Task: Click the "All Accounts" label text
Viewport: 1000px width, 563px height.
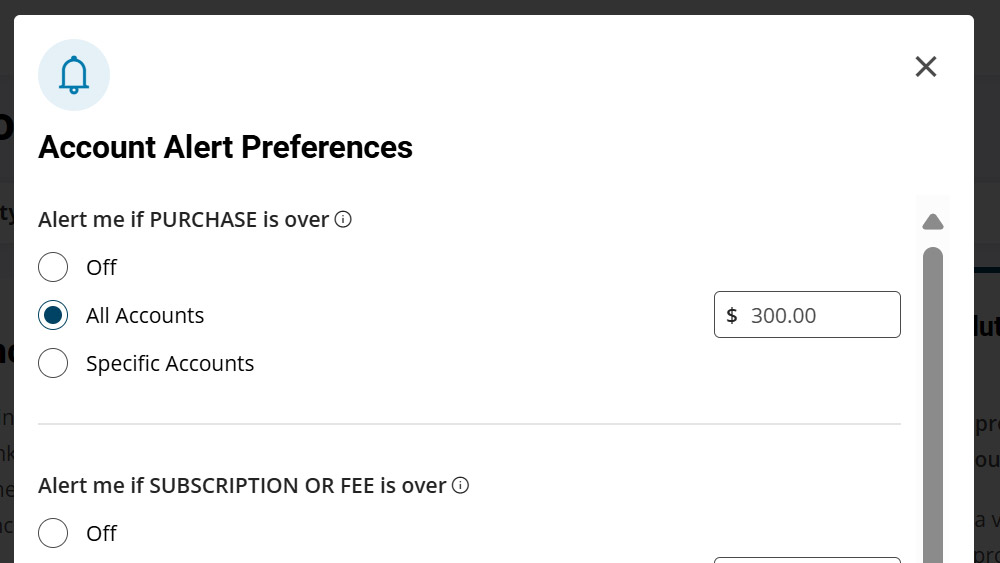Action: (145, 315)
